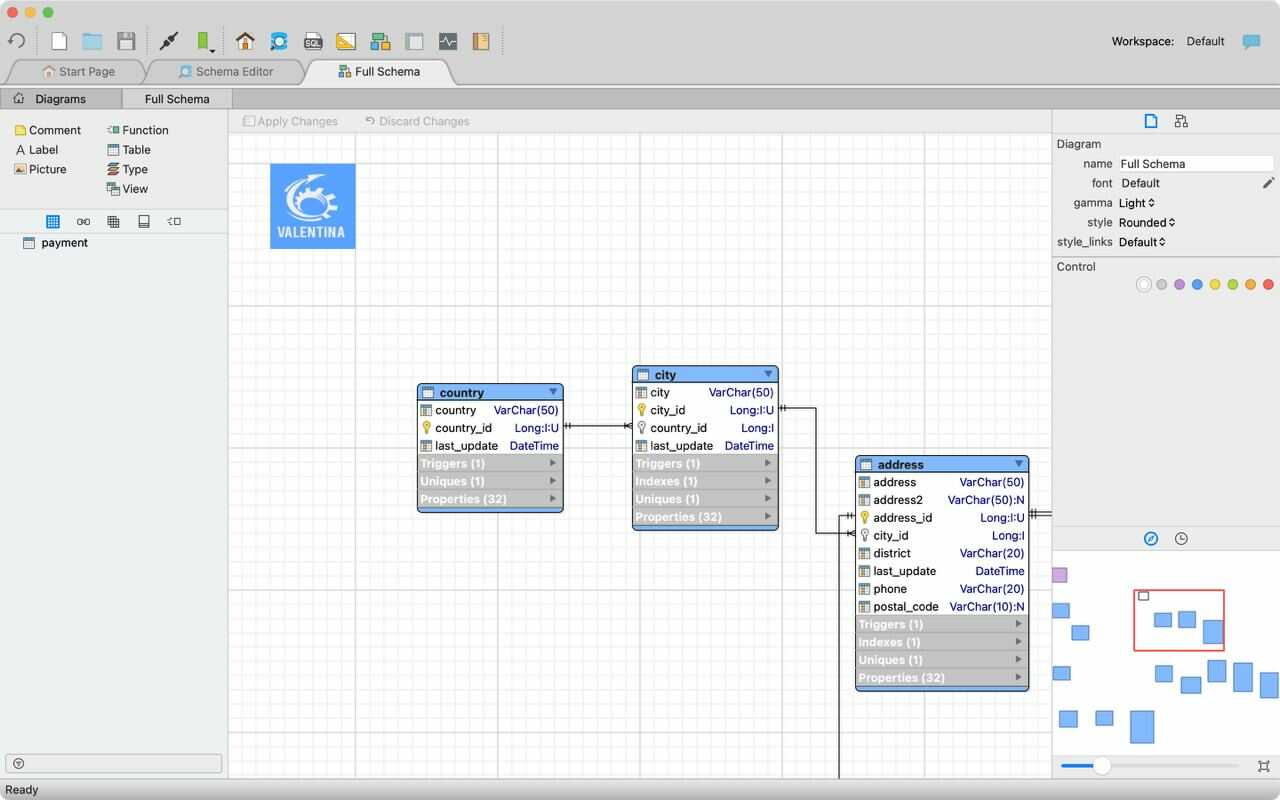Open the SQL editor toolbar icon
Screen dimensions: 1280x800
pos(313,42)
